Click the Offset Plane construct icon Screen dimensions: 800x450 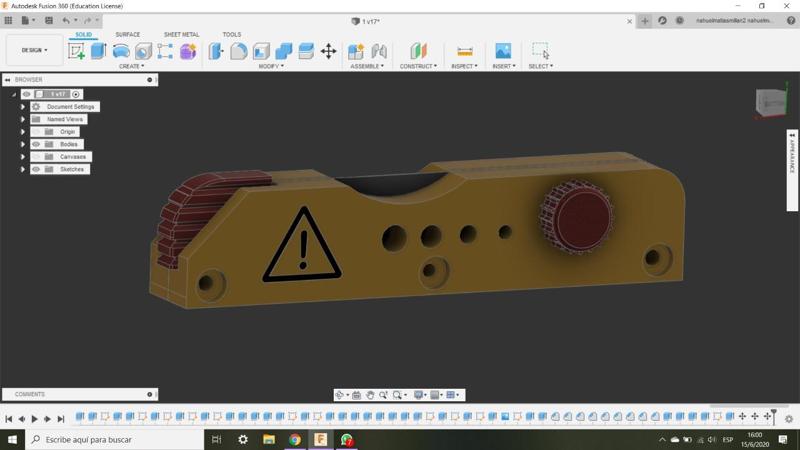click(x=418, y=51)
